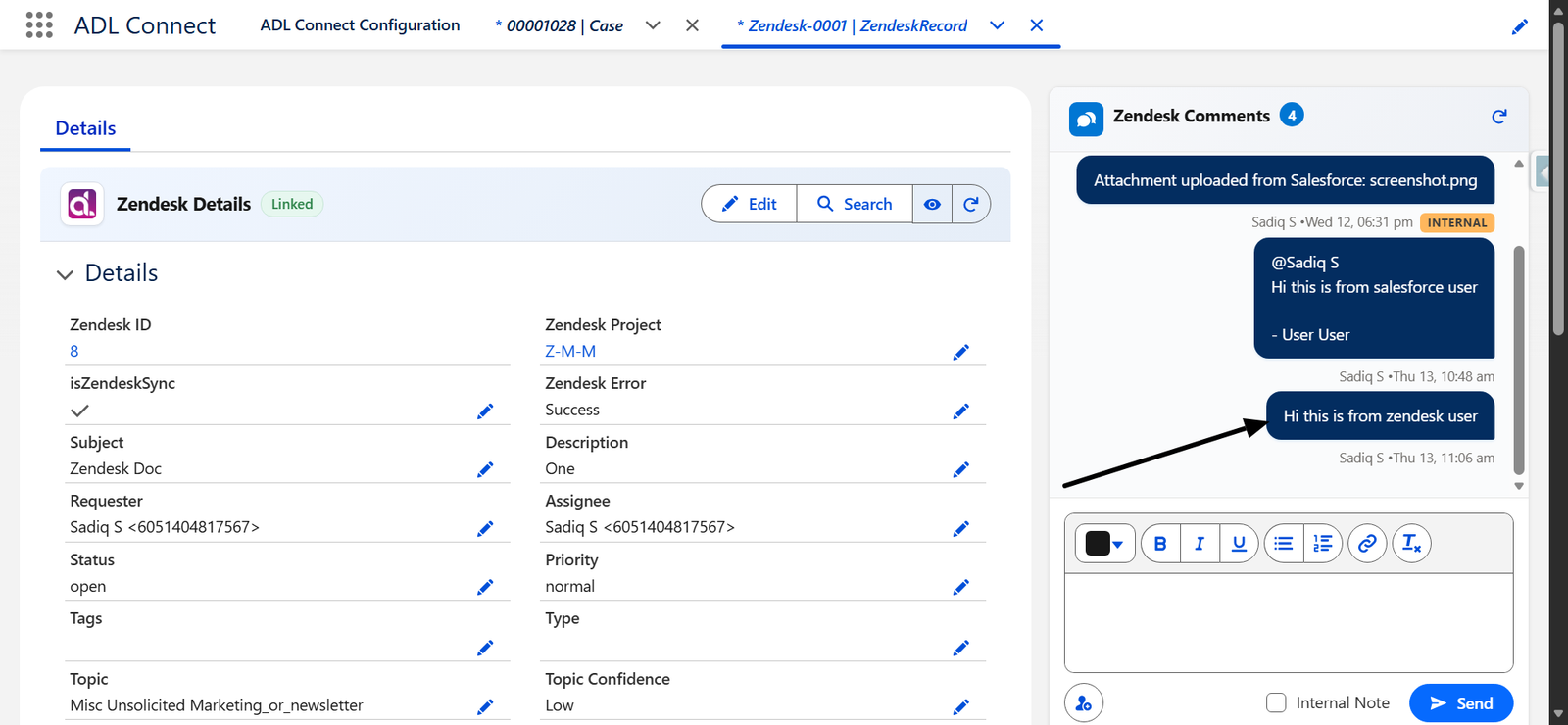Viewport: 1568px width, 725px height.
Task: Click the Linked status badge
Action: [292, 204]
